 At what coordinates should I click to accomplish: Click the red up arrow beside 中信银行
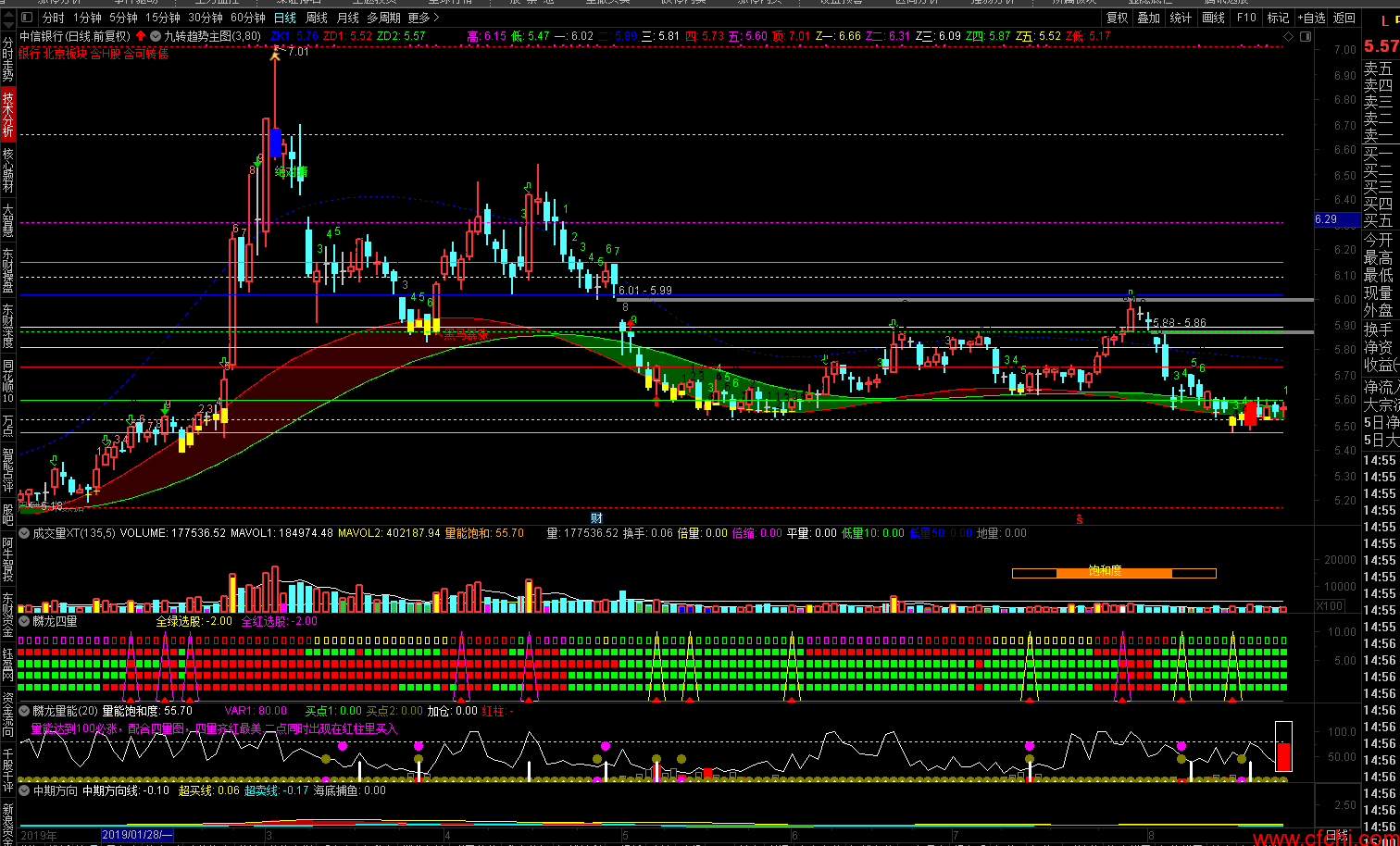[141, 36]
